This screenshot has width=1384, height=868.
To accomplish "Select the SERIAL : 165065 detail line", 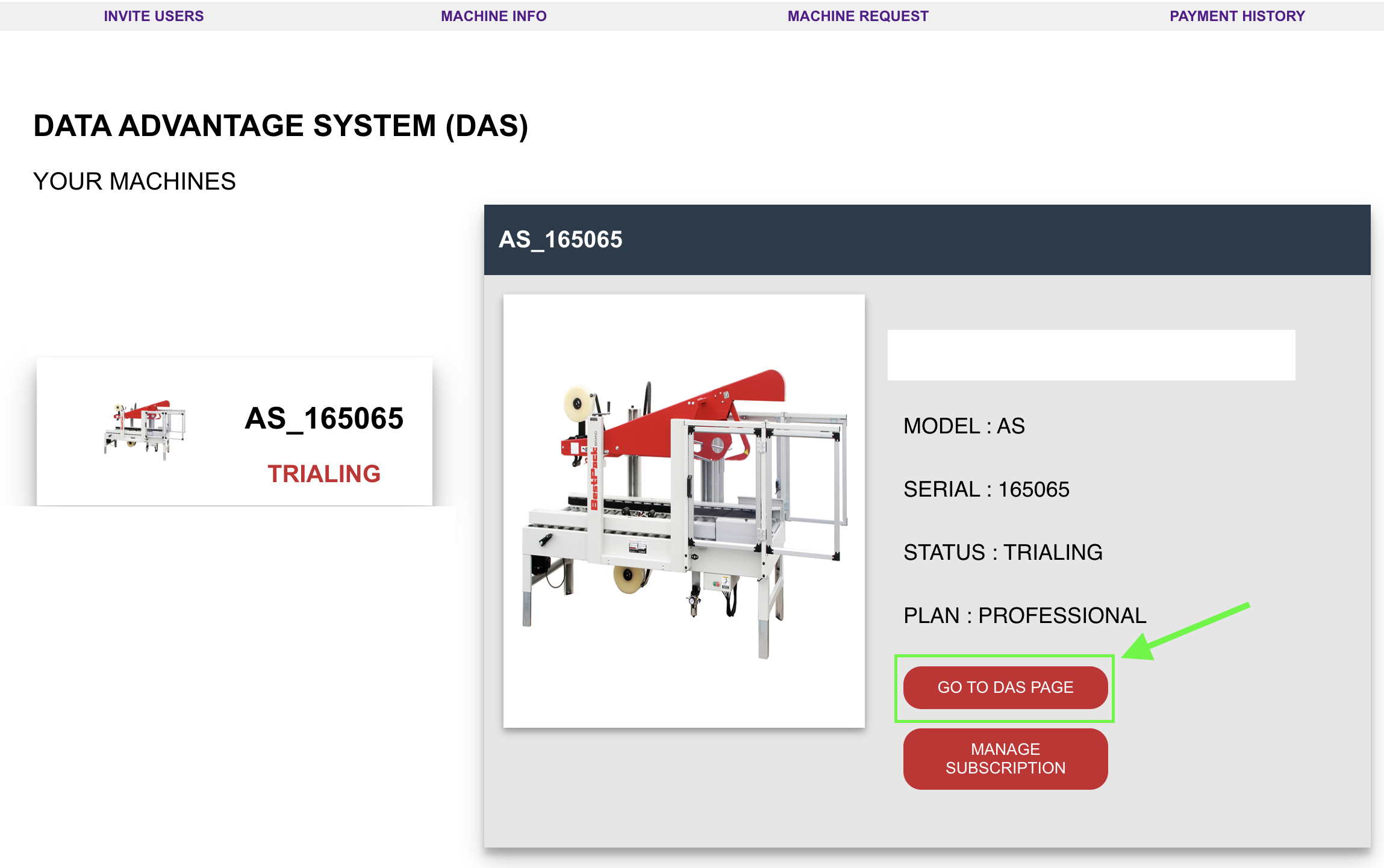I will click(986, 489).
